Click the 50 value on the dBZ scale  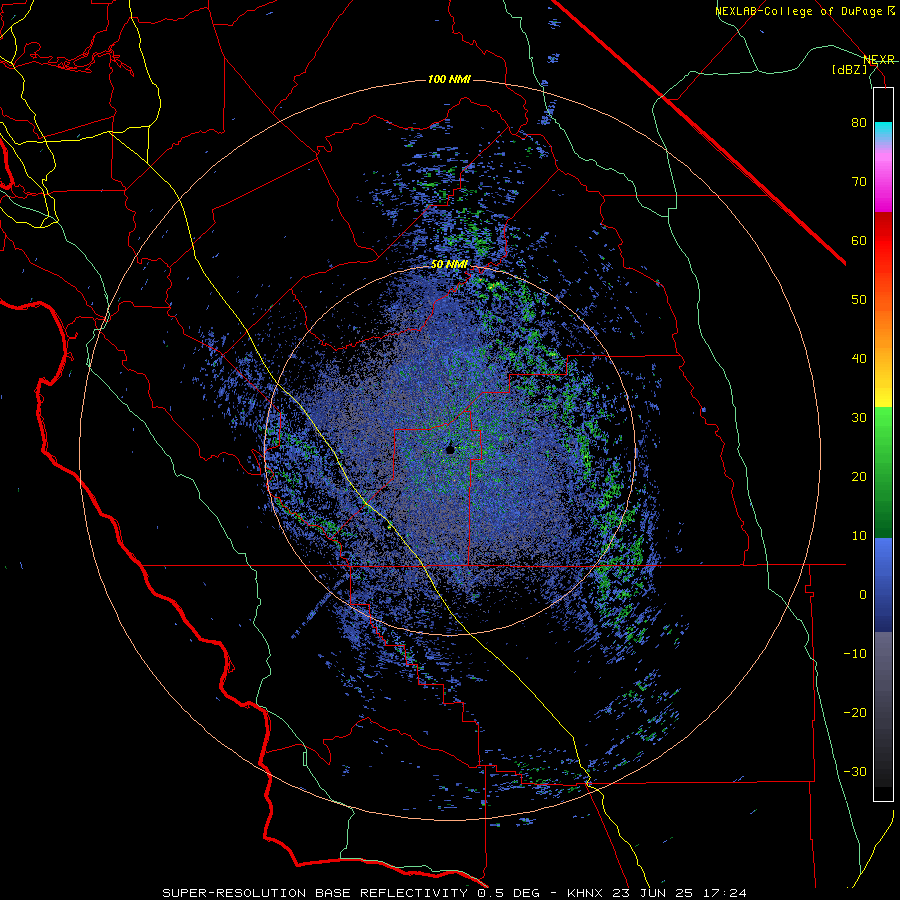(859, 300)
